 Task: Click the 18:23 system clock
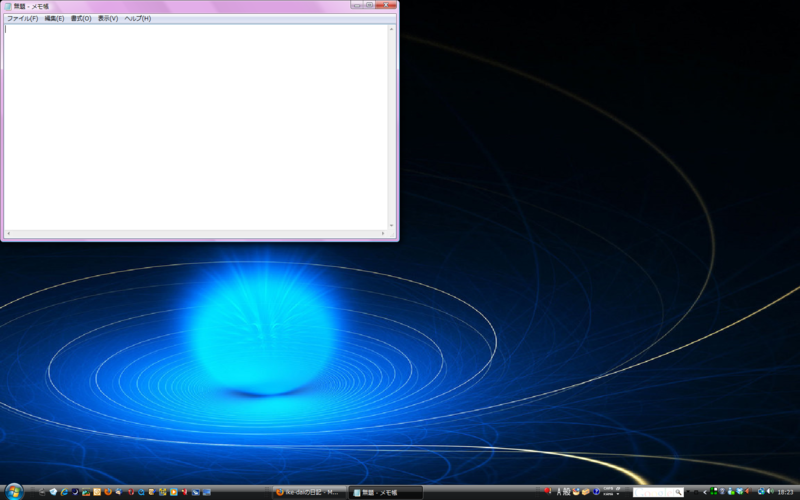(785, 492)
